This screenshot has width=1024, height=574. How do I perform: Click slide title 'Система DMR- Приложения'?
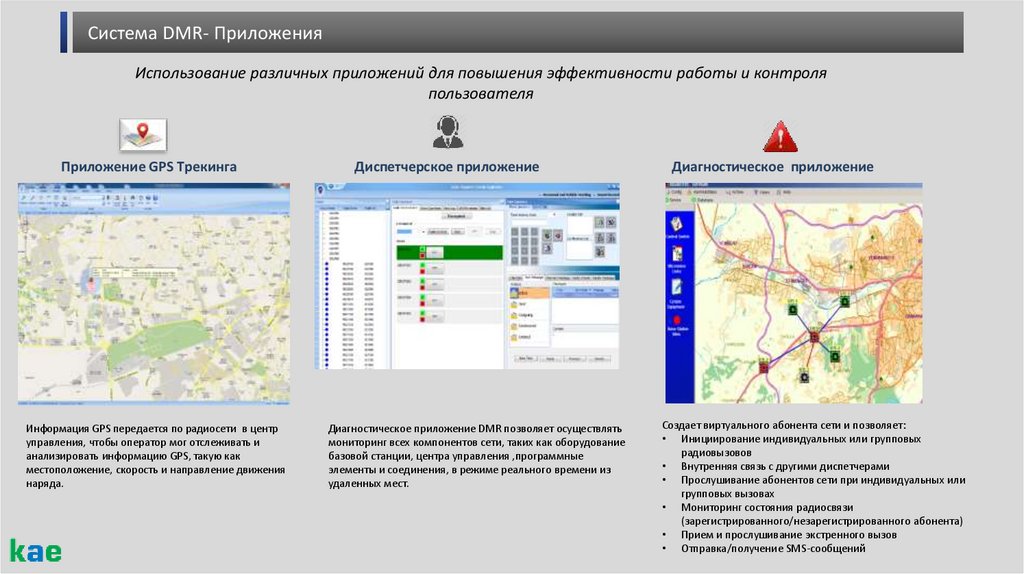point(204,33)
